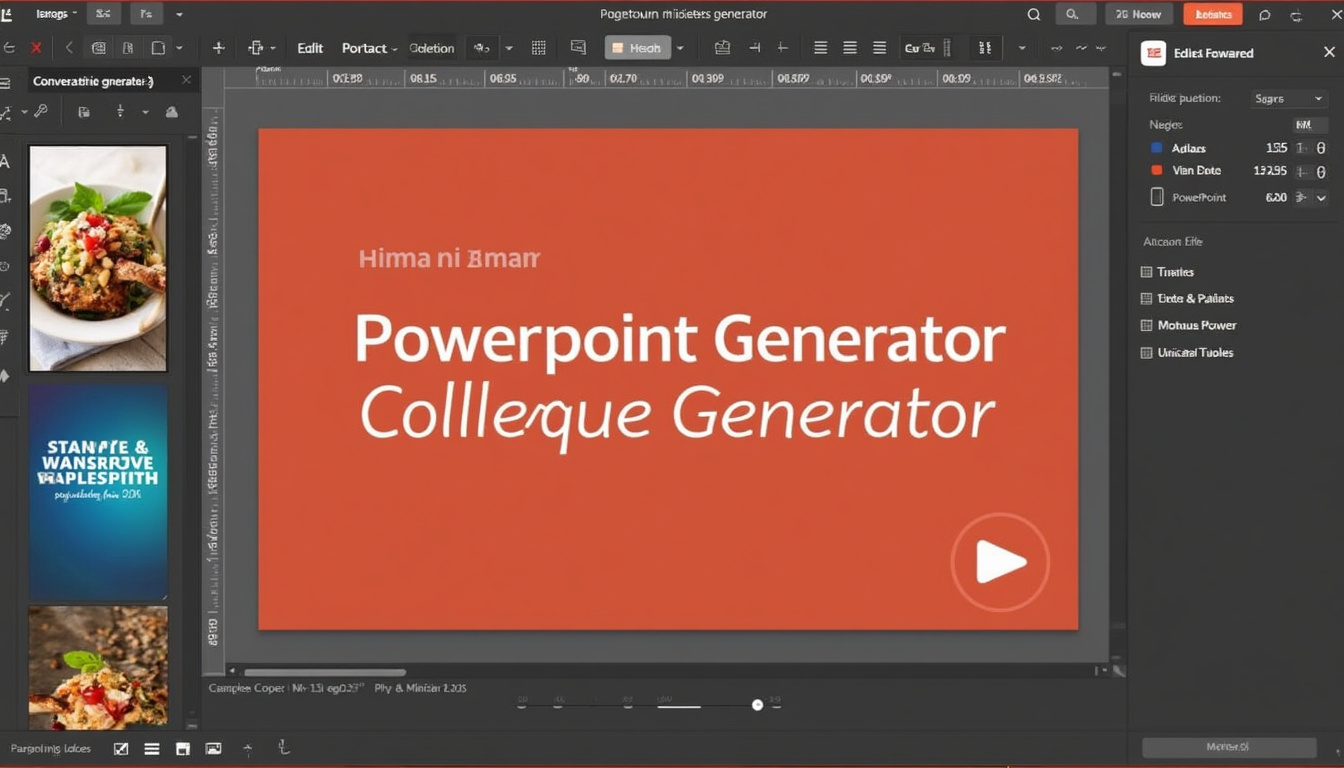This screenshot has height=768, width=1344.
Task: Click the gray button at right panel bottom
Action: (x=1229, y=747)
